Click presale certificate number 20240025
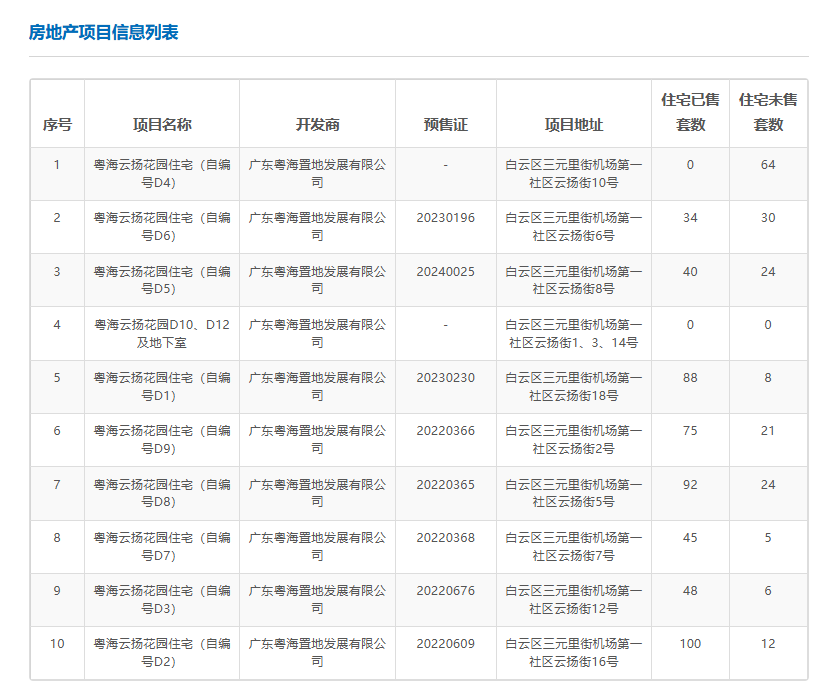The image size is (834, 689). pos(445,271)
